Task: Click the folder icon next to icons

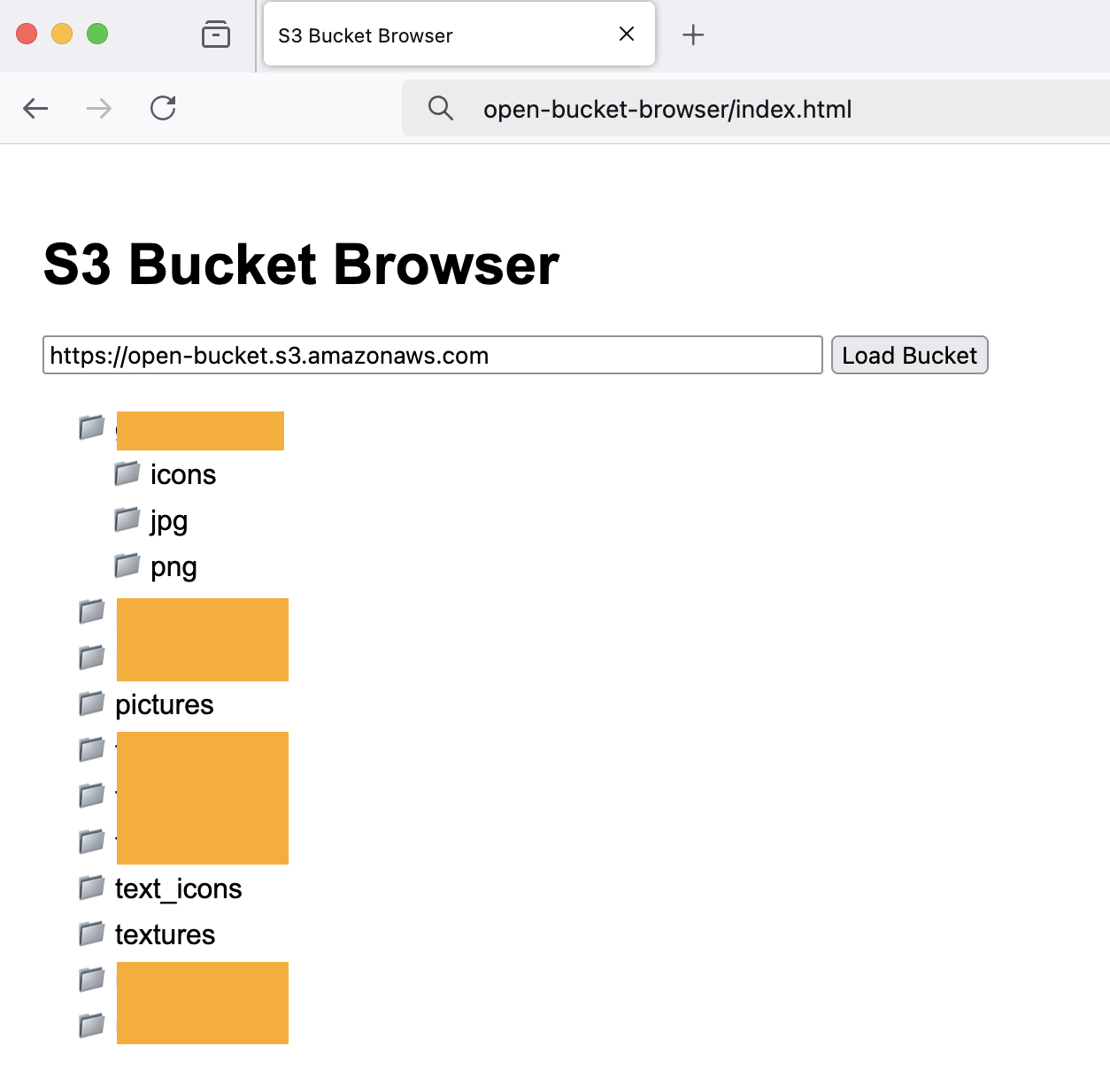Action: click(127, 473)
